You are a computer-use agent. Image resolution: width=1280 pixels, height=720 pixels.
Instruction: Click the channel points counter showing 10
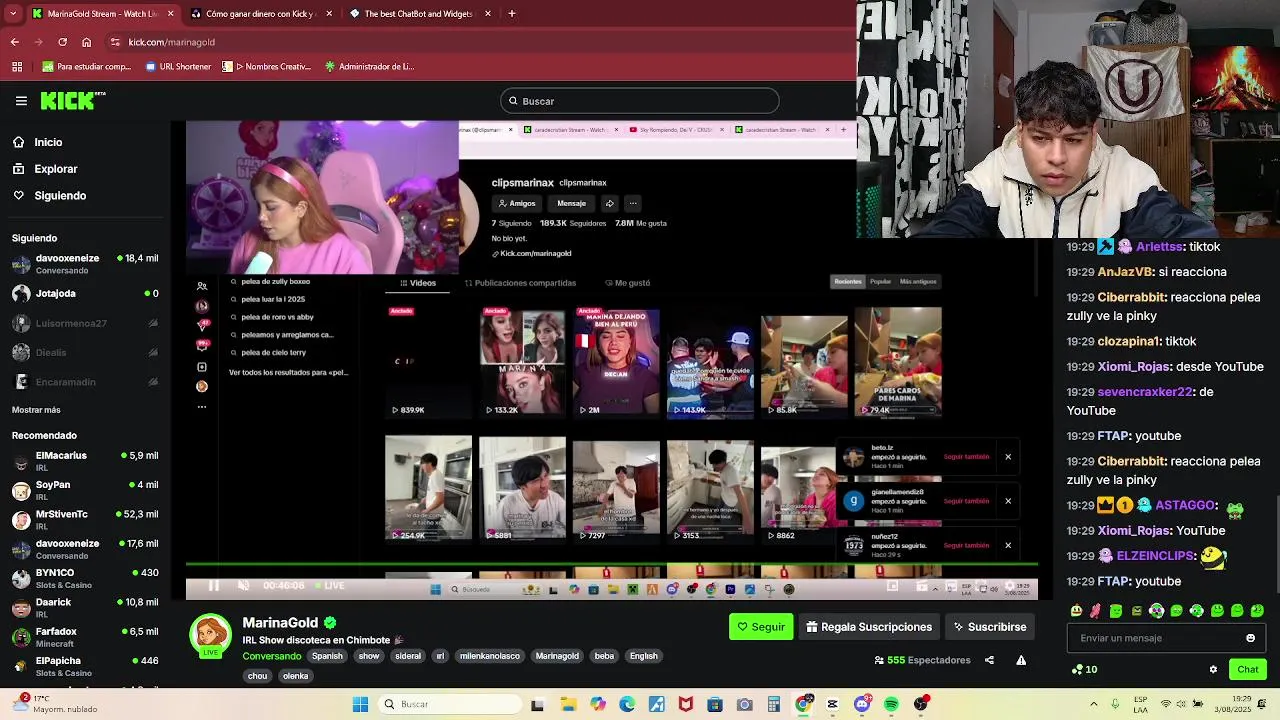[1085, 670]
